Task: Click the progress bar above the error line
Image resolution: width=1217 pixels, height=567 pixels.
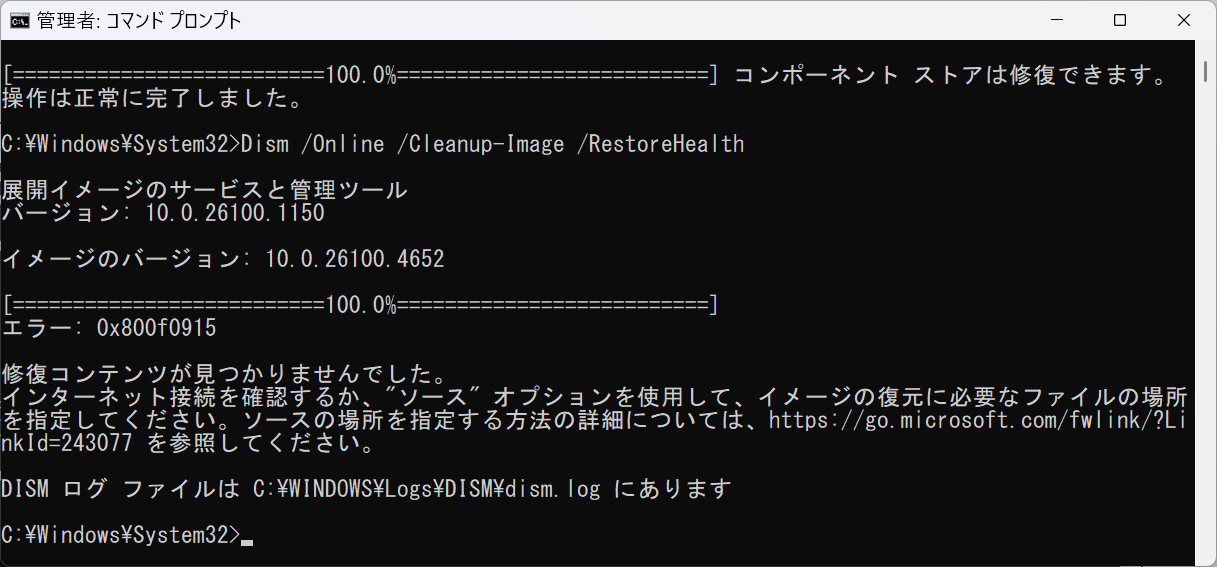Action: [361, 305]
